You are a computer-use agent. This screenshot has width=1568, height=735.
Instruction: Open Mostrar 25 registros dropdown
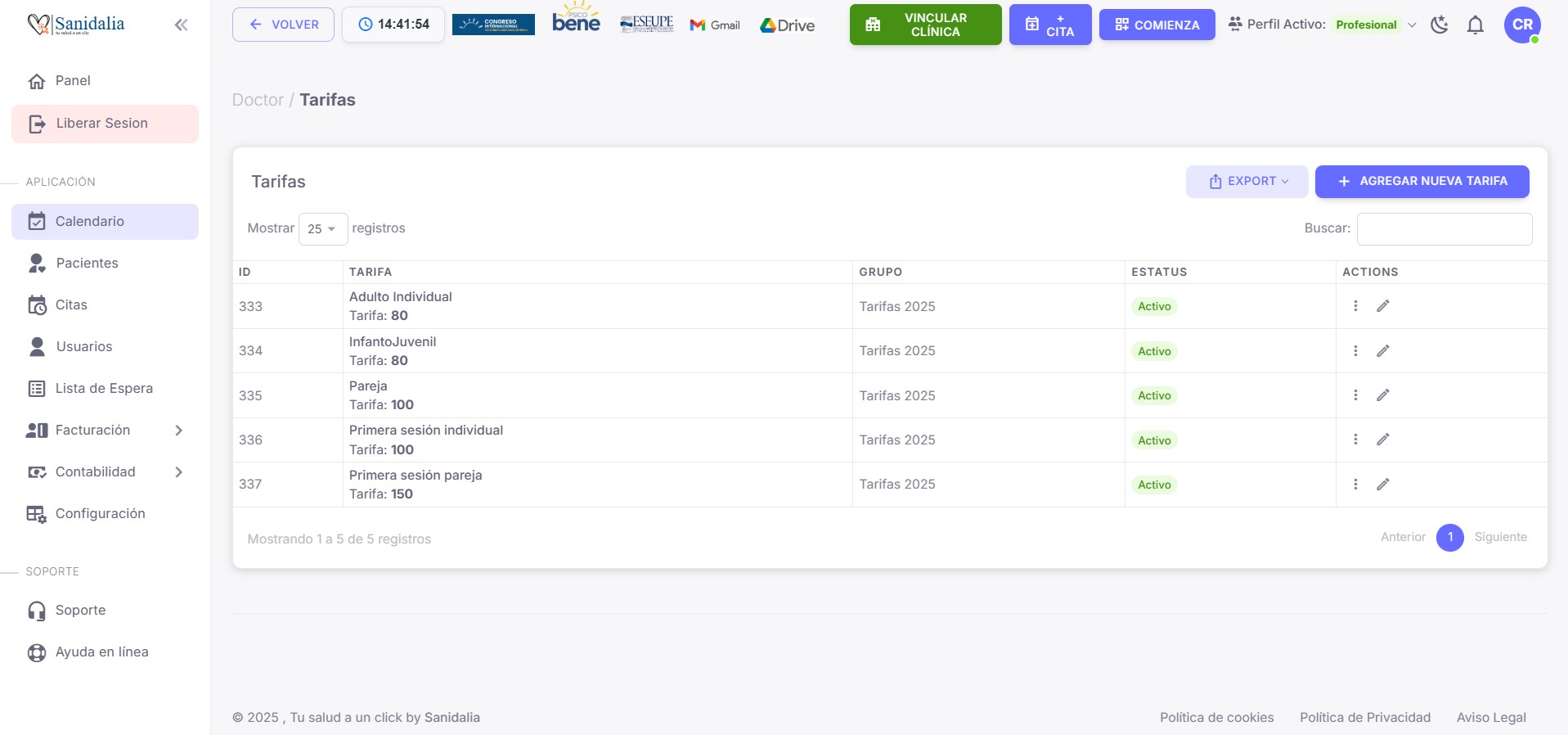click(x=323, y=229)
